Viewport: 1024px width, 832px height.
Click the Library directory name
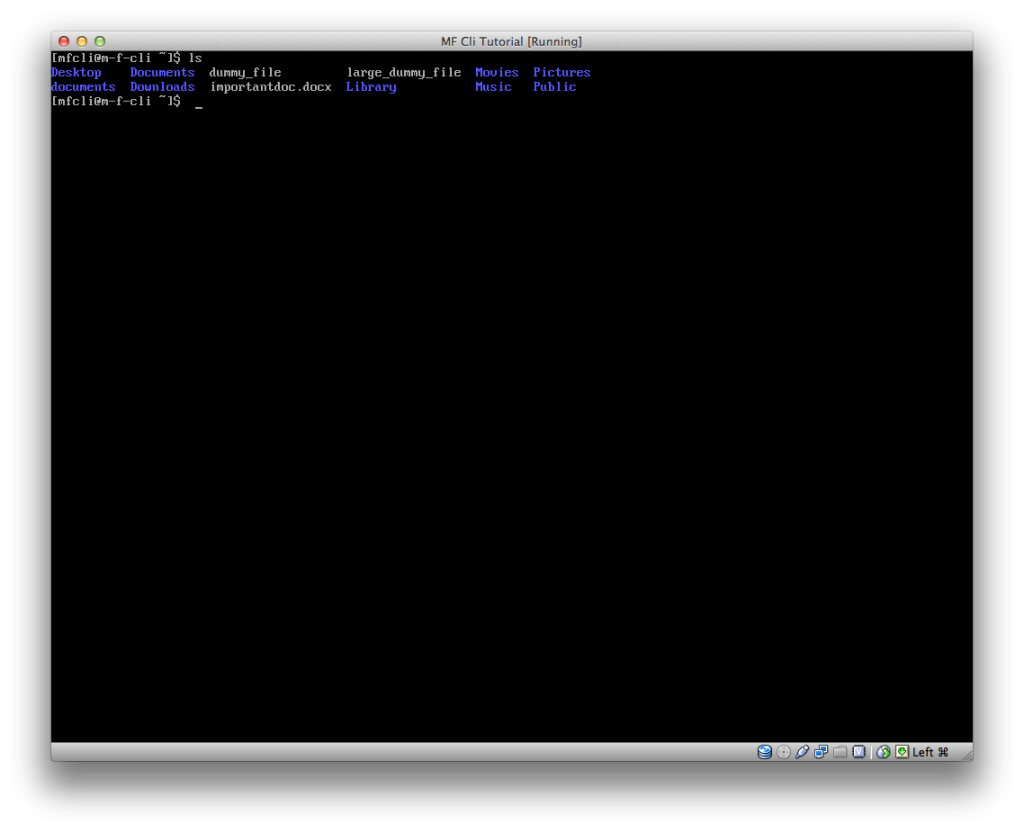(x=371, y=87)
